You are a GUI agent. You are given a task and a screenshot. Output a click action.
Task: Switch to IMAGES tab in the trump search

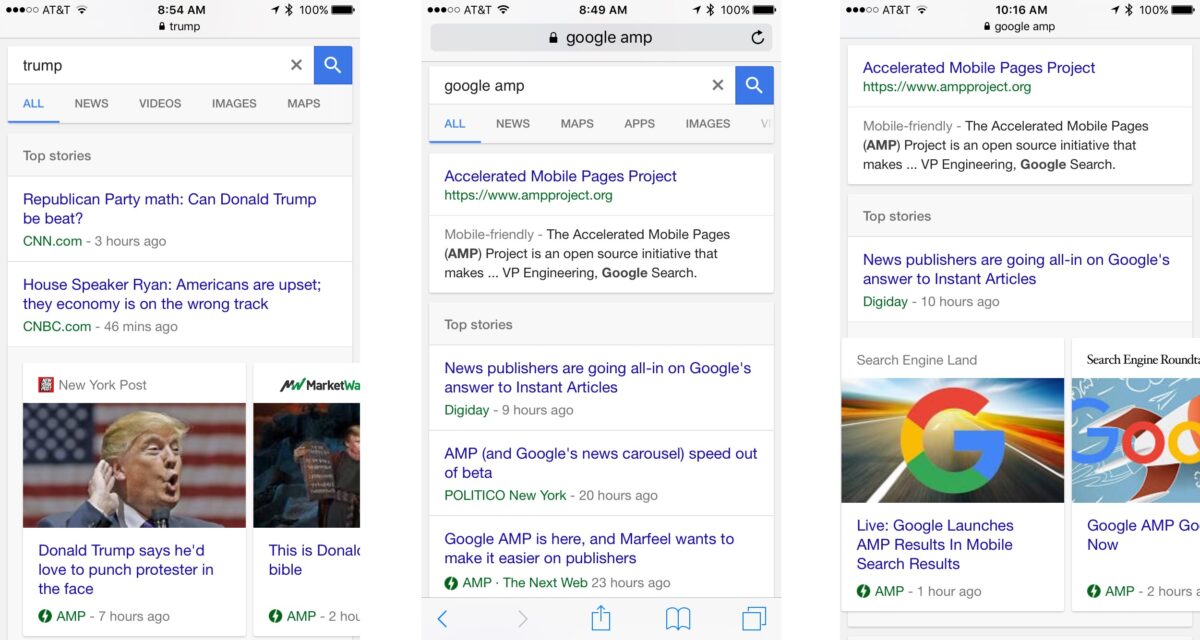pos(234,104)
